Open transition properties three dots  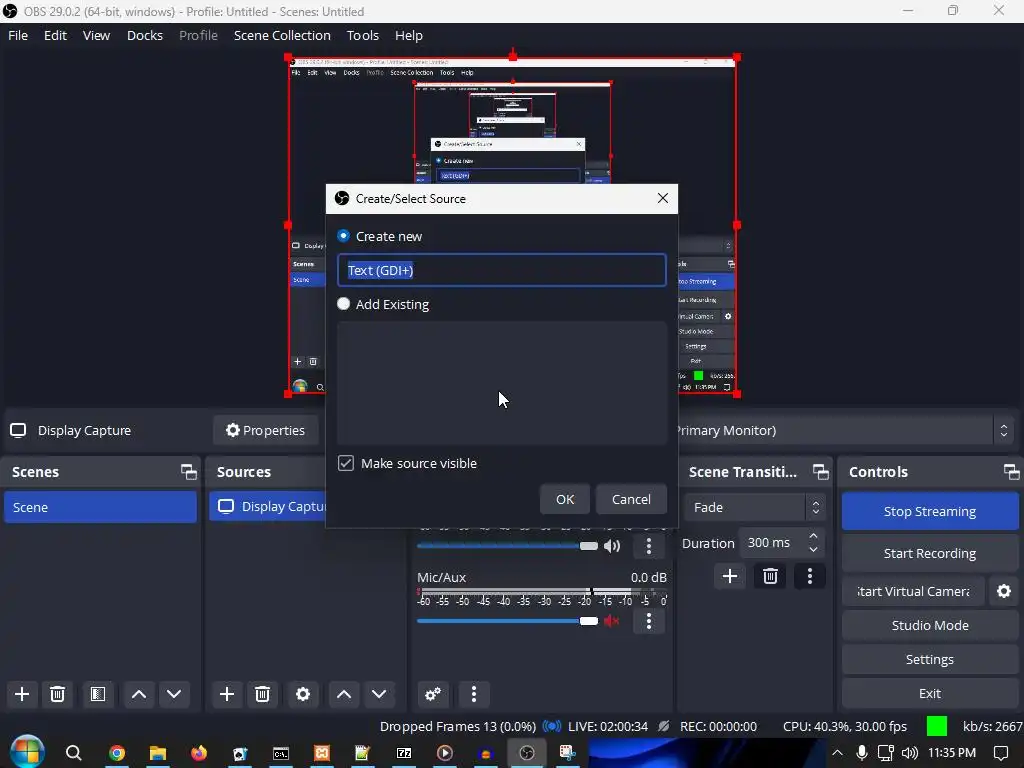coord(810,576)
